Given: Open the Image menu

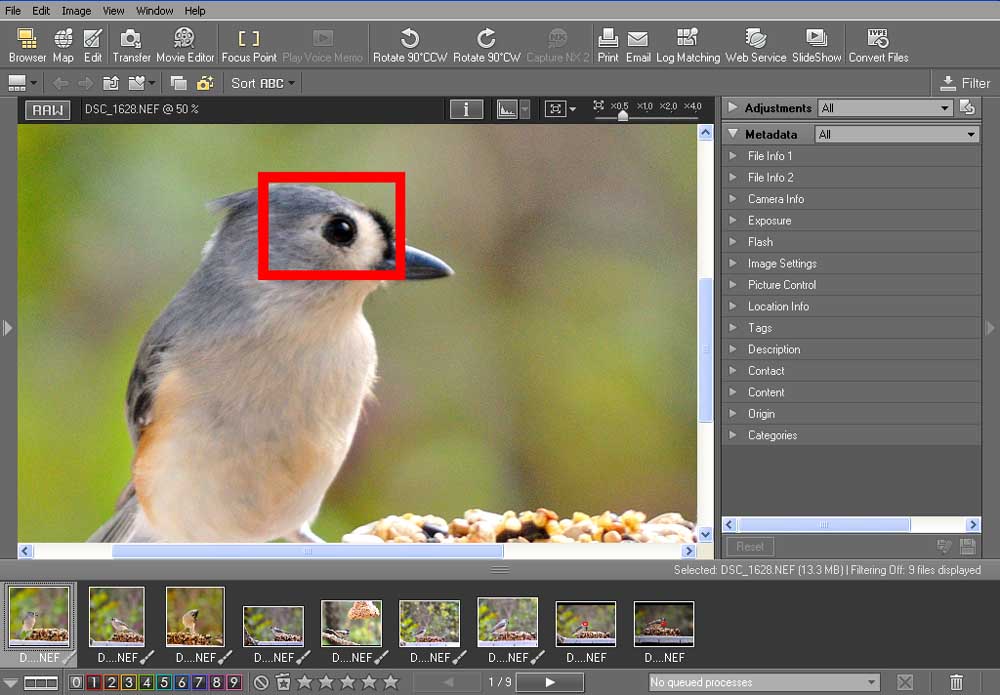Looking at the screenshot, I should [76, 11].
